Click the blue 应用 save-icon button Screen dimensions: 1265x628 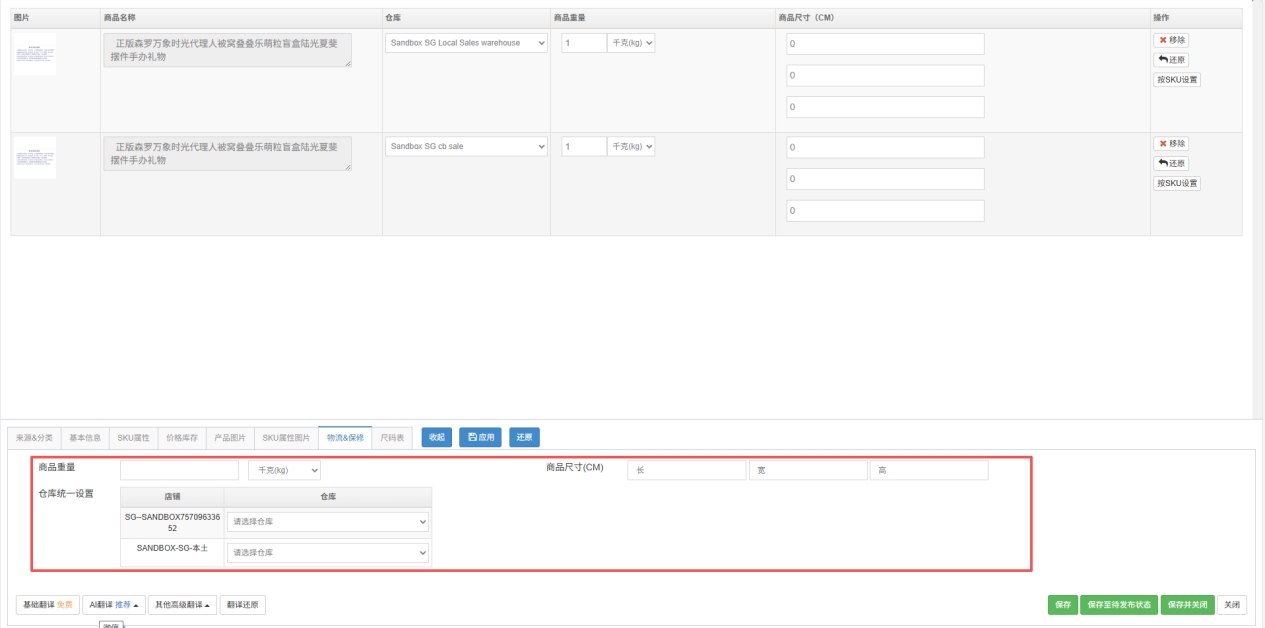tap(480, 437)
